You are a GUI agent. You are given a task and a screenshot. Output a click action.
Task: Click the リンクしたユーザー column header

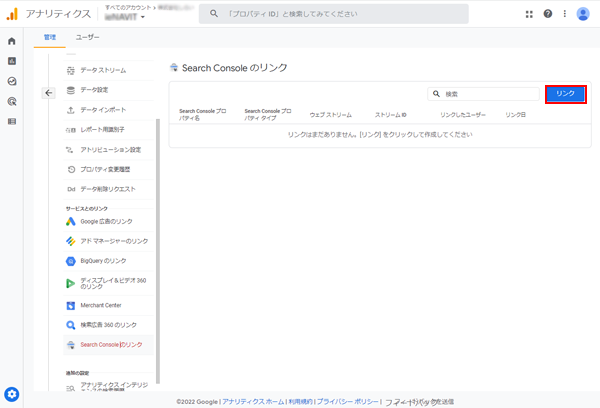[x=463, y=115]
